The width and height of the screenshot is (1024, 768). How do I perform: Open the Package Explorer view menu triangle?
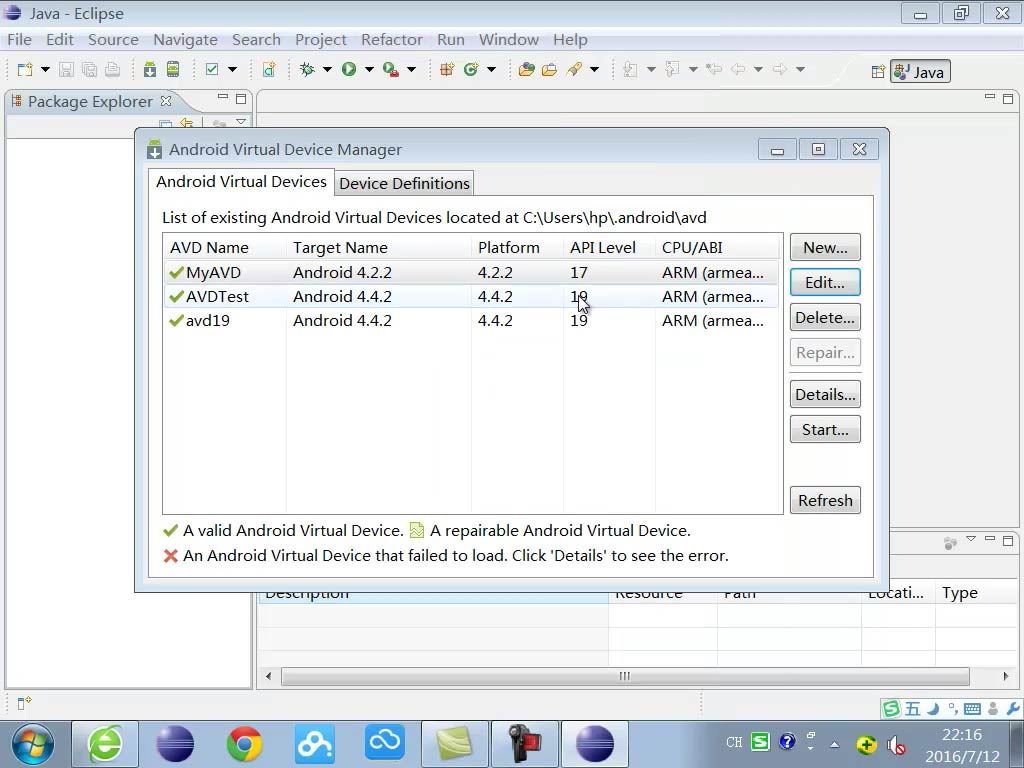(241, 121)
